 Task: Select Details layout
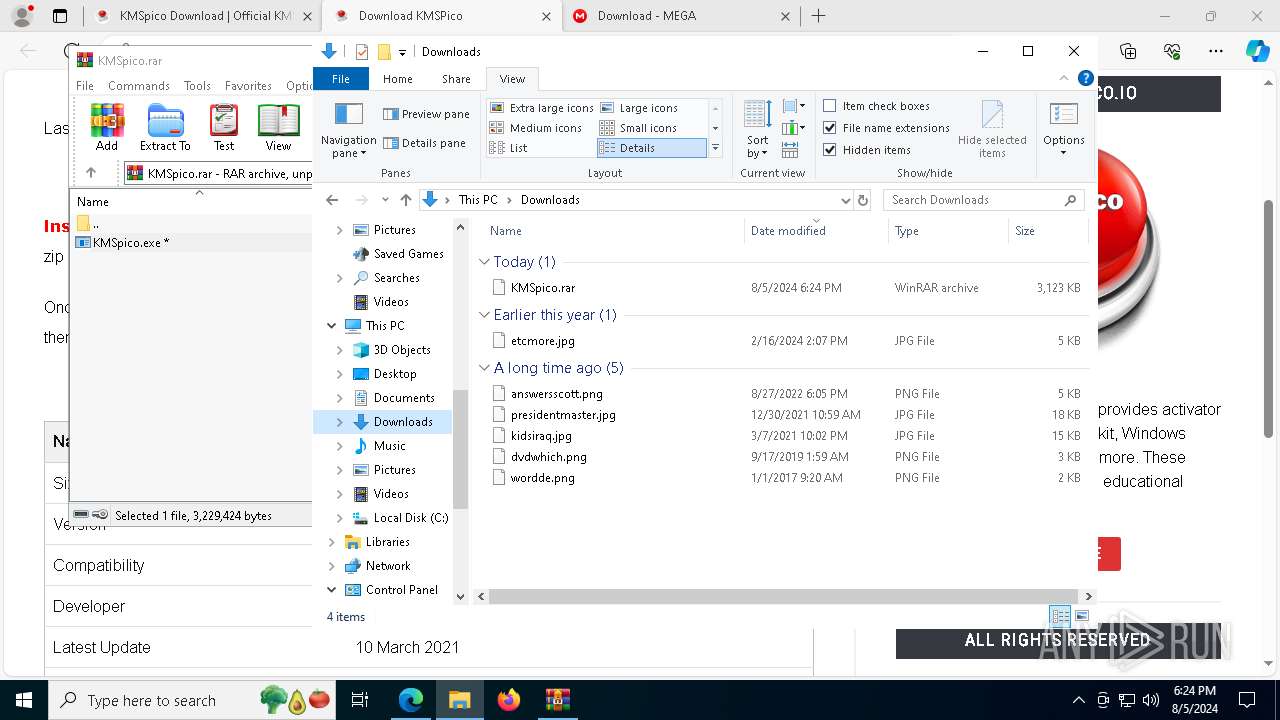tap(652, 148)
